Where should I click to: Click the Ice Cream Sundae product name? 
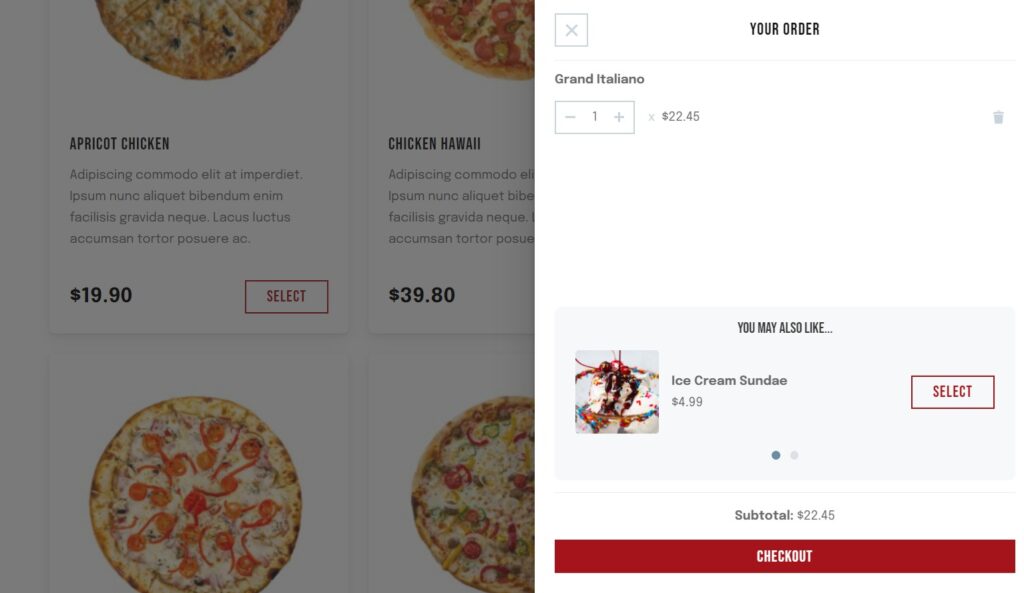click(x=729, y=380)
